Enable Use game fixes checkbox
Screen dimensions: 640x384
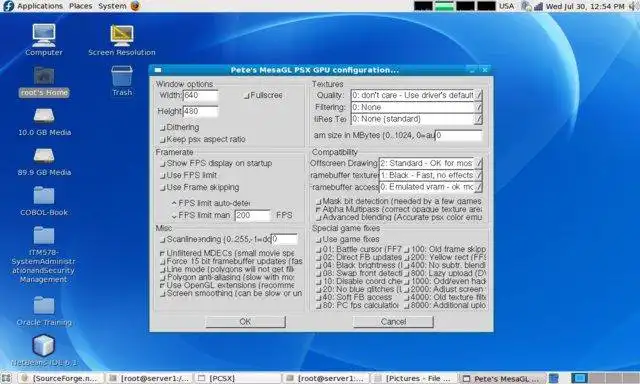318,240
